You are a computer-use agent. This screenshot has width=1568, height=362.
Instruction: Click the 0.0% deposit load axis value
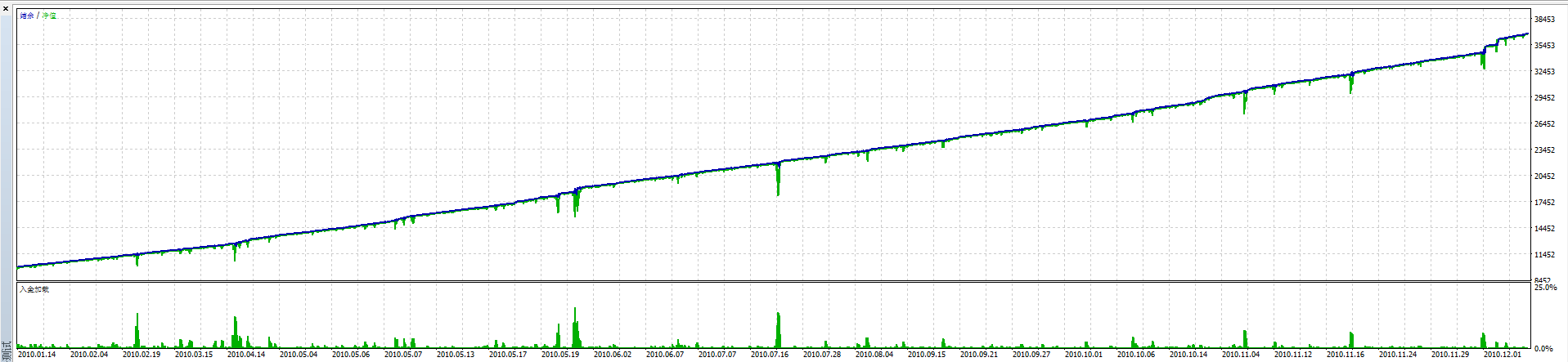1545,349
